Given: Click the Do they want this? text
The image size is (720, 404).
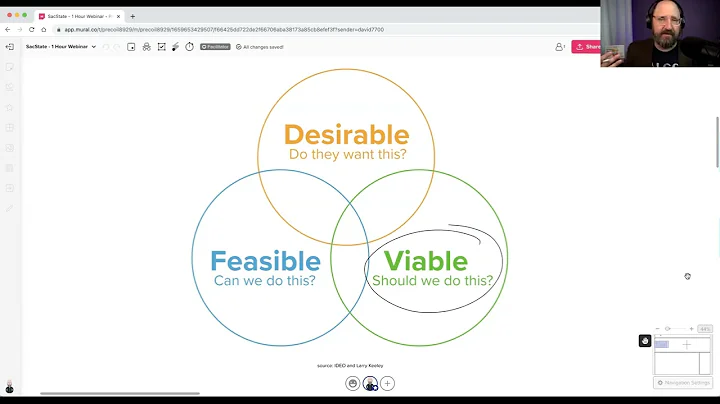Looking at the screenshot, I should (348, 154).
